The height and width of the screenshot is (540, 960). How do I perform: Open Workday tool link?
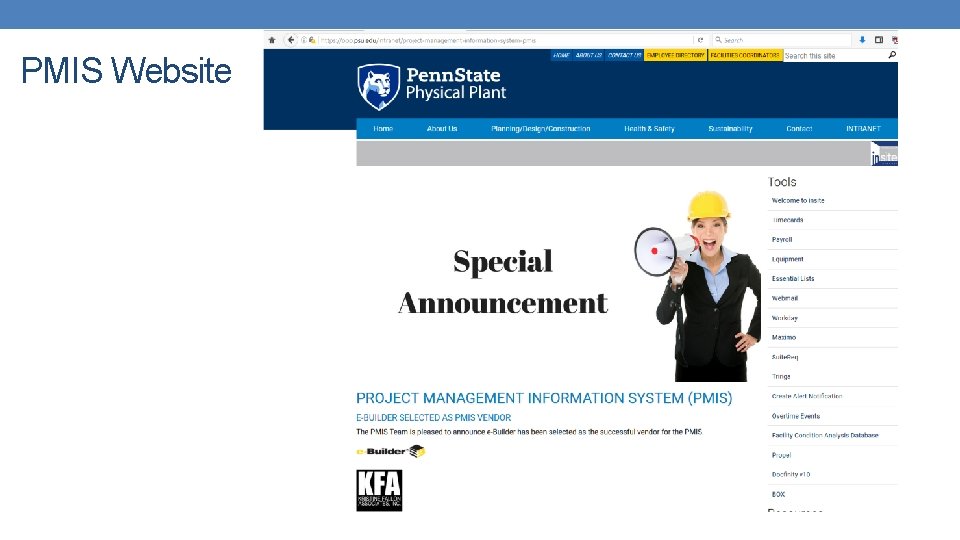click(784, 318)
